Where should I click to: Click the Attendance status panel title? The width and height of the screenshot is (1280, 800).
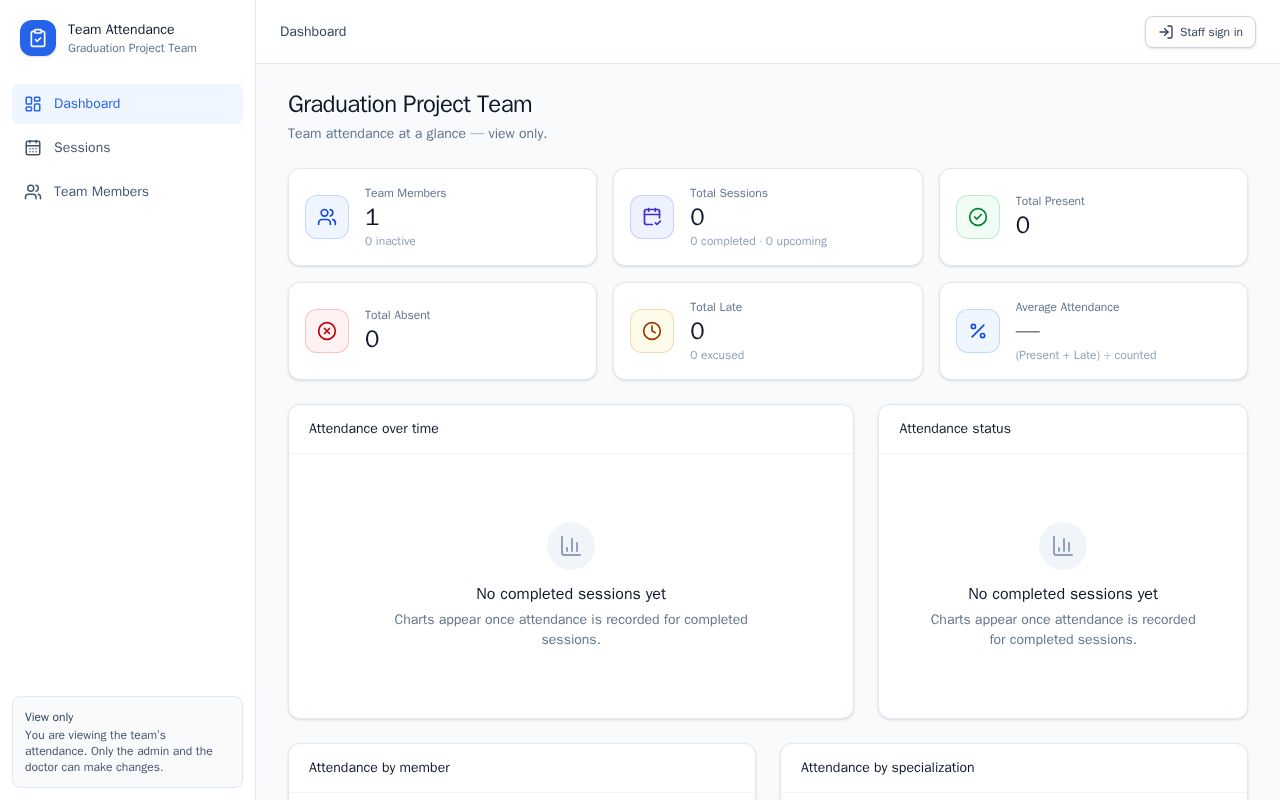955,429
